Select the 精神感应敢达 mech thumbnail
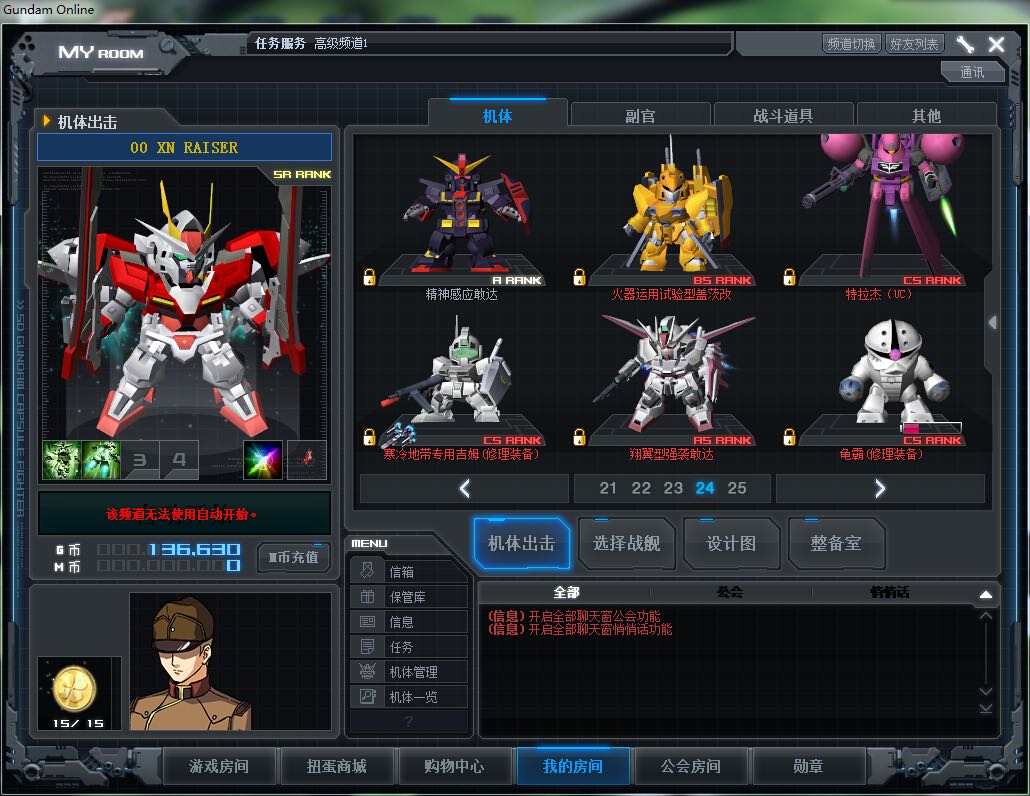The width and height of the screenshot is (1030, 796). point(462,213)
